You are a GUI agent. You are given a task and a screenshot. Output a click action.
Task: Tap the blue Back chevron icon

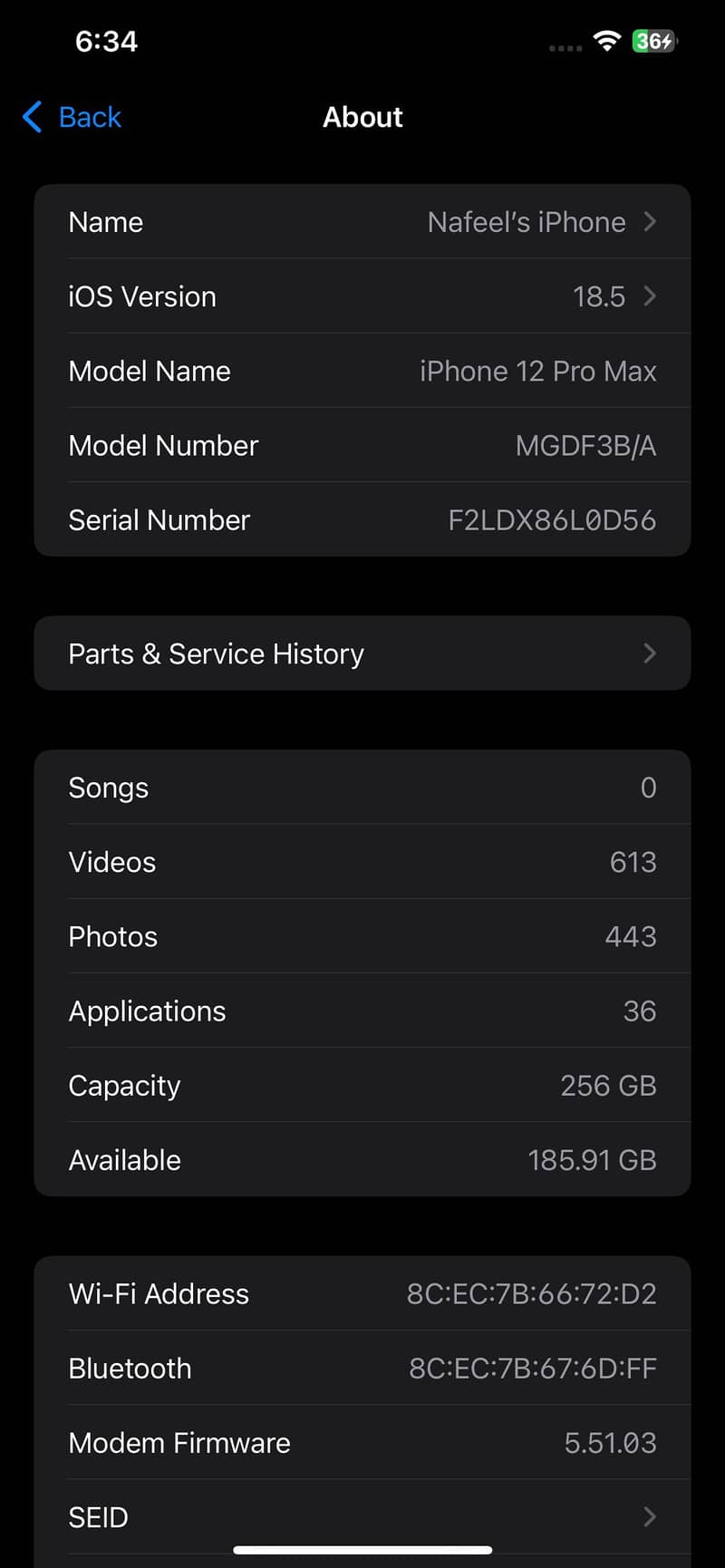(33, 117)
